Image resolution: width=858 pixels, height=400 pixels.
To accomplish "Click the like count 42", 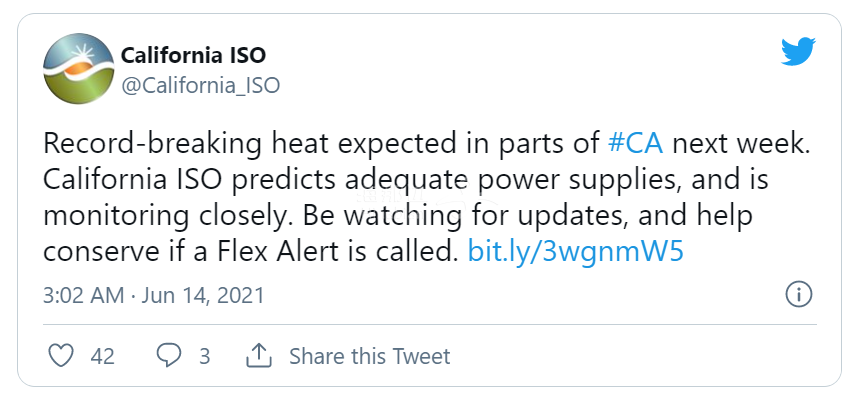I will (103, 356).
